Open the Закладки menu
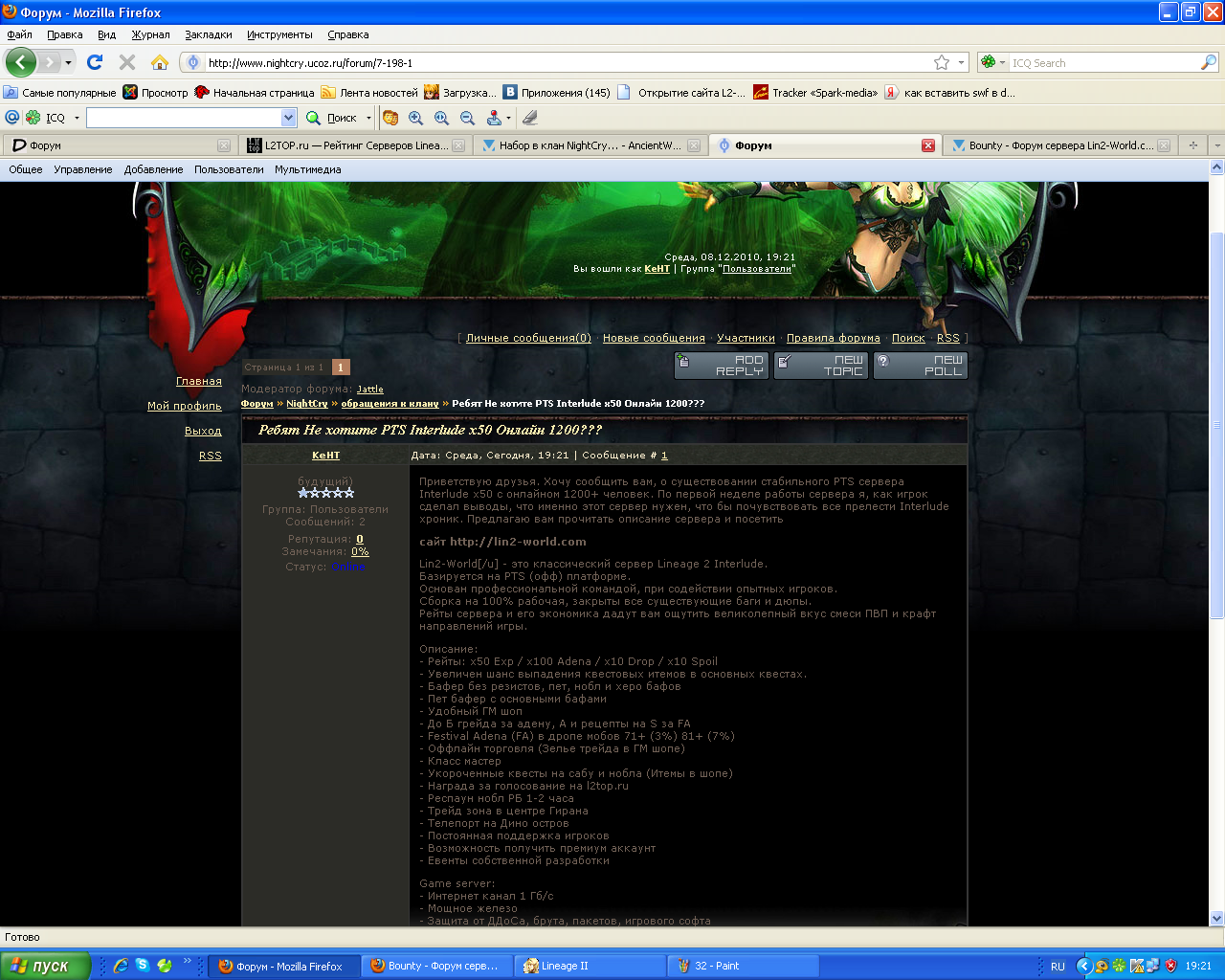 209,34
